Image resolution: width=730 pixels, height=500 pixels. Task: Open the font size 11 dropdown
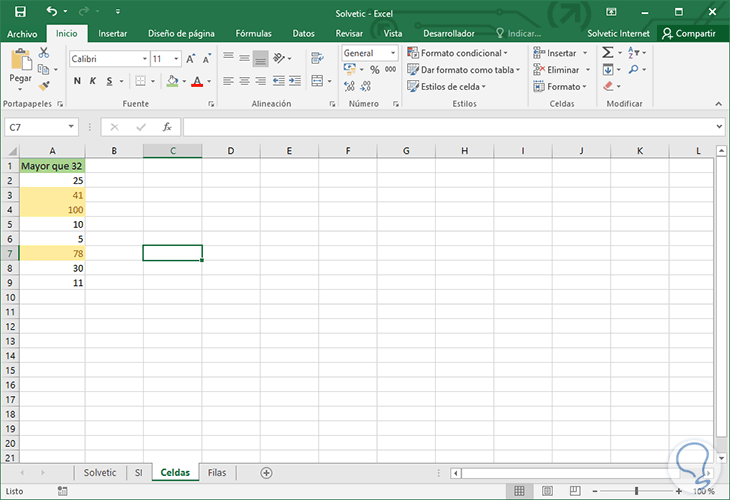pyautogui.click(x=176, y=59)
